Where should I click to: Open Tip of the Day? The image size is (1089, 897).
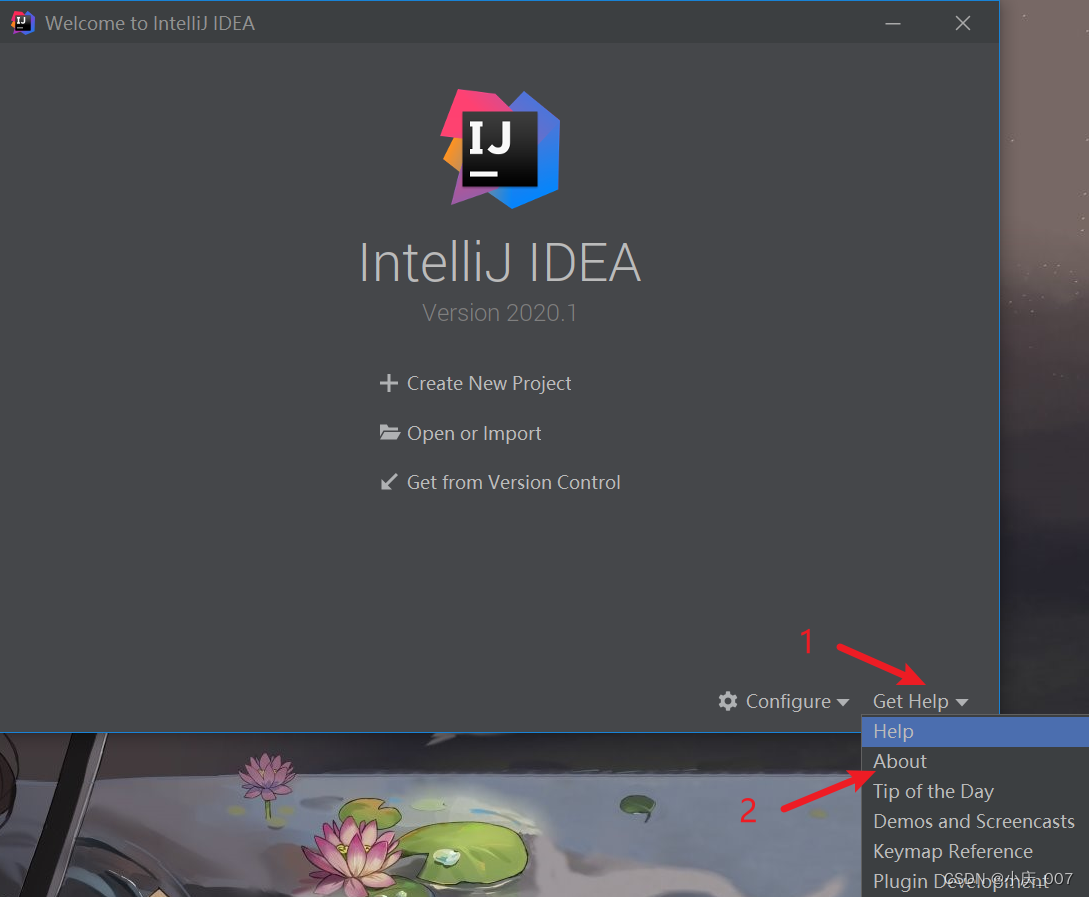932,791
